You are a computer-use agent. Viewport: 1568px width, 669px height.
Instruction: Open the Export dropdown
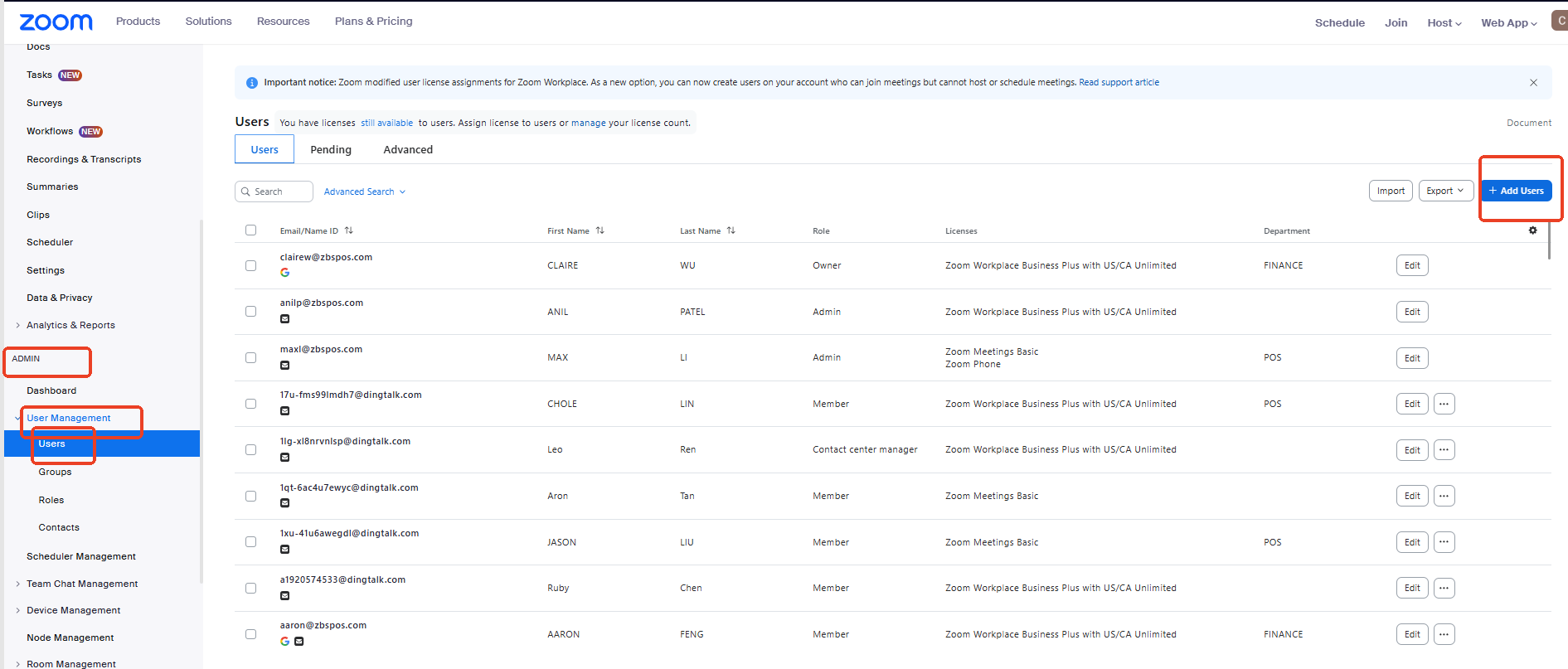[1445, 191]
